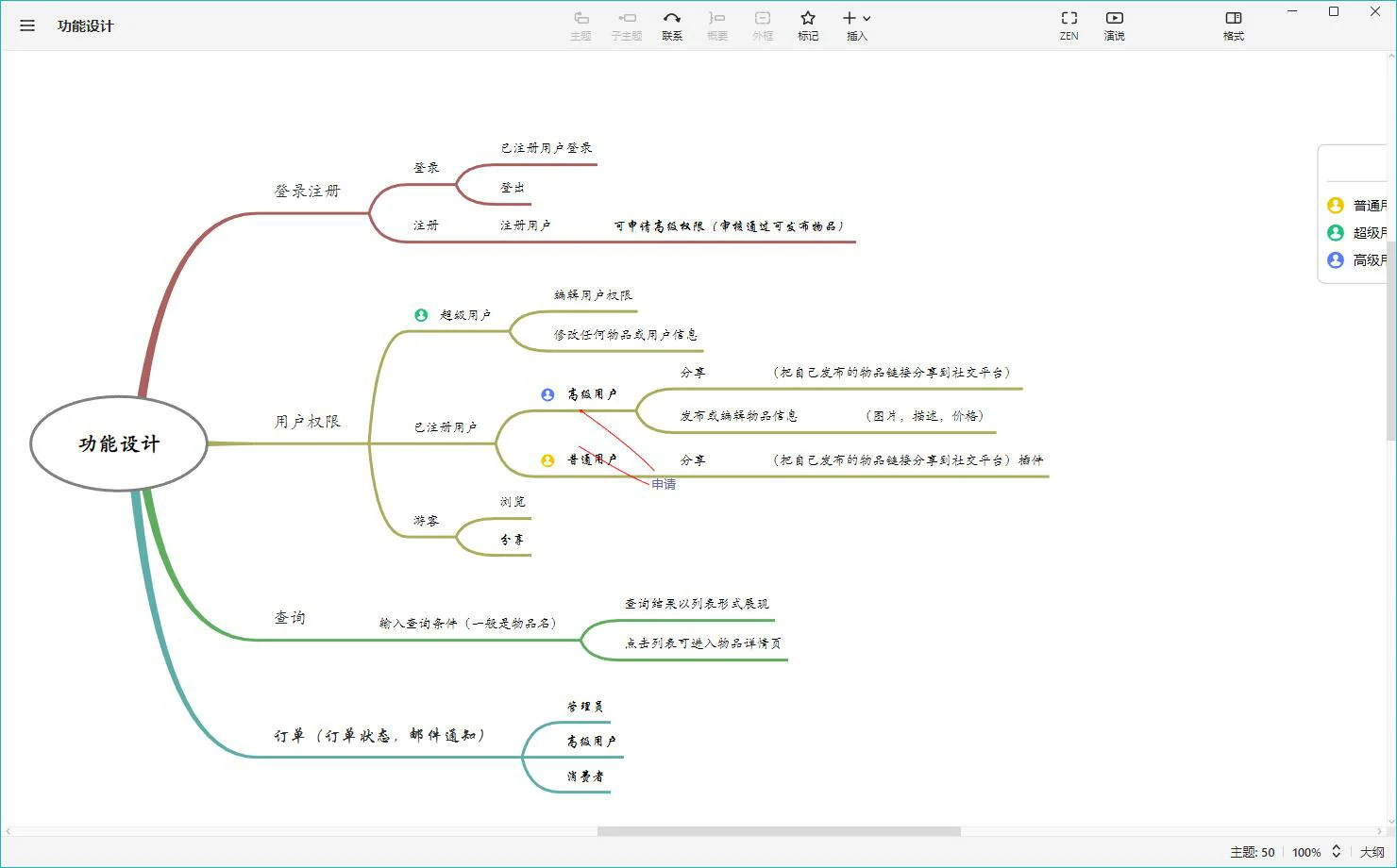Select （图片，描述，价格）topic
The height and width of the screenshot is (868, 1397).
(925, 416)
